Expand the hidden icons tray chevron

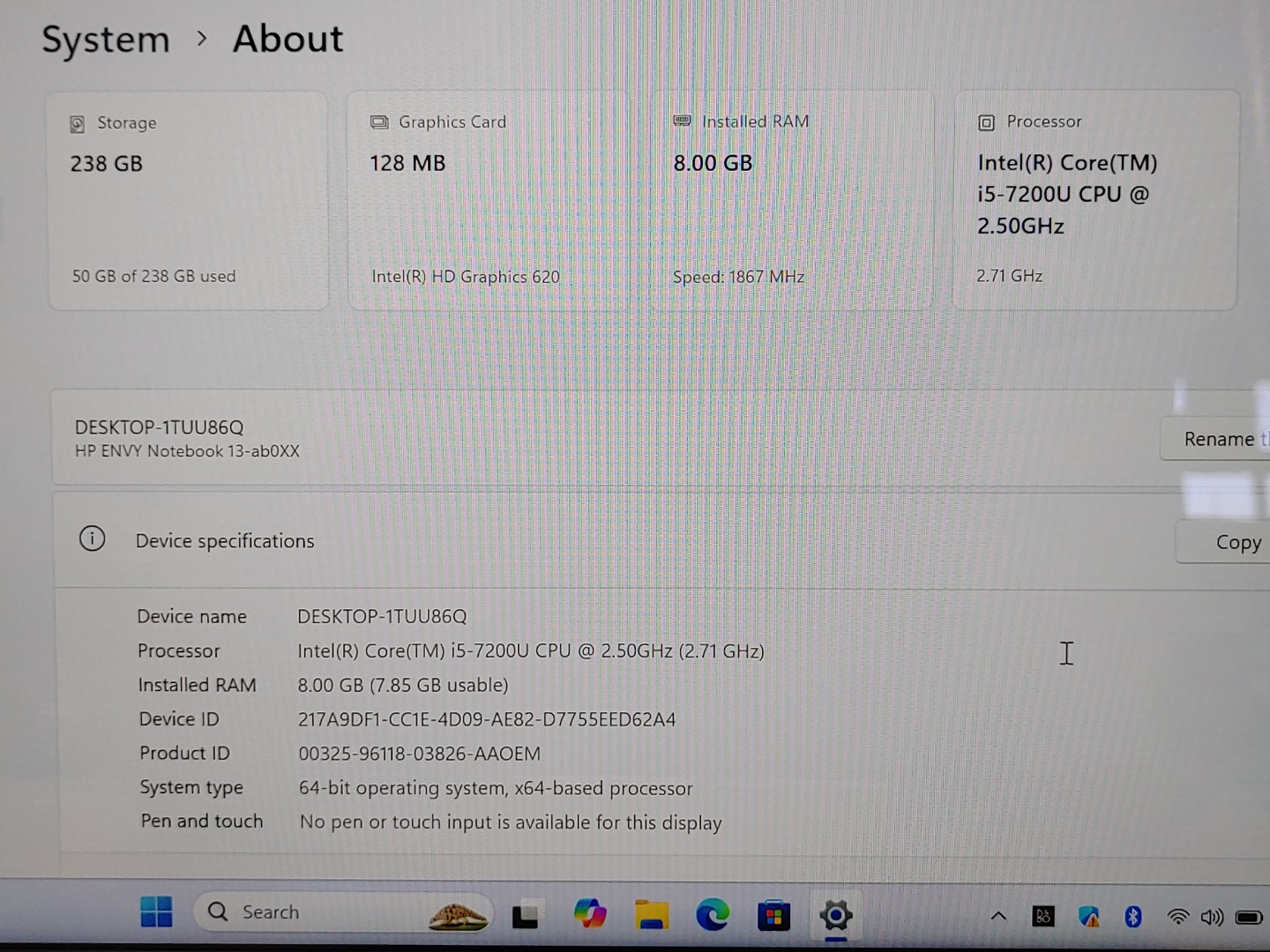997,917
